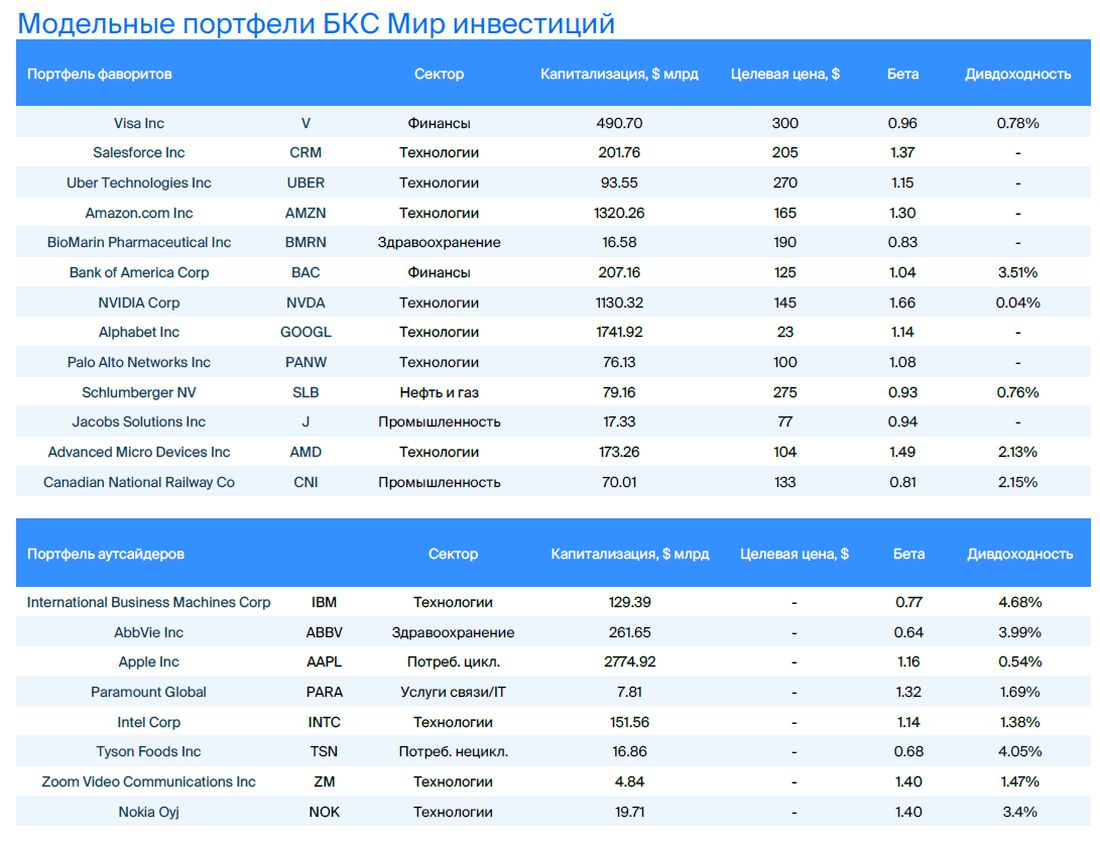The height and width of the screenshot is (844, 1100).
Task: Click capitalization value 1320.26
Action: pyautogui.click(x=619, y=213)
